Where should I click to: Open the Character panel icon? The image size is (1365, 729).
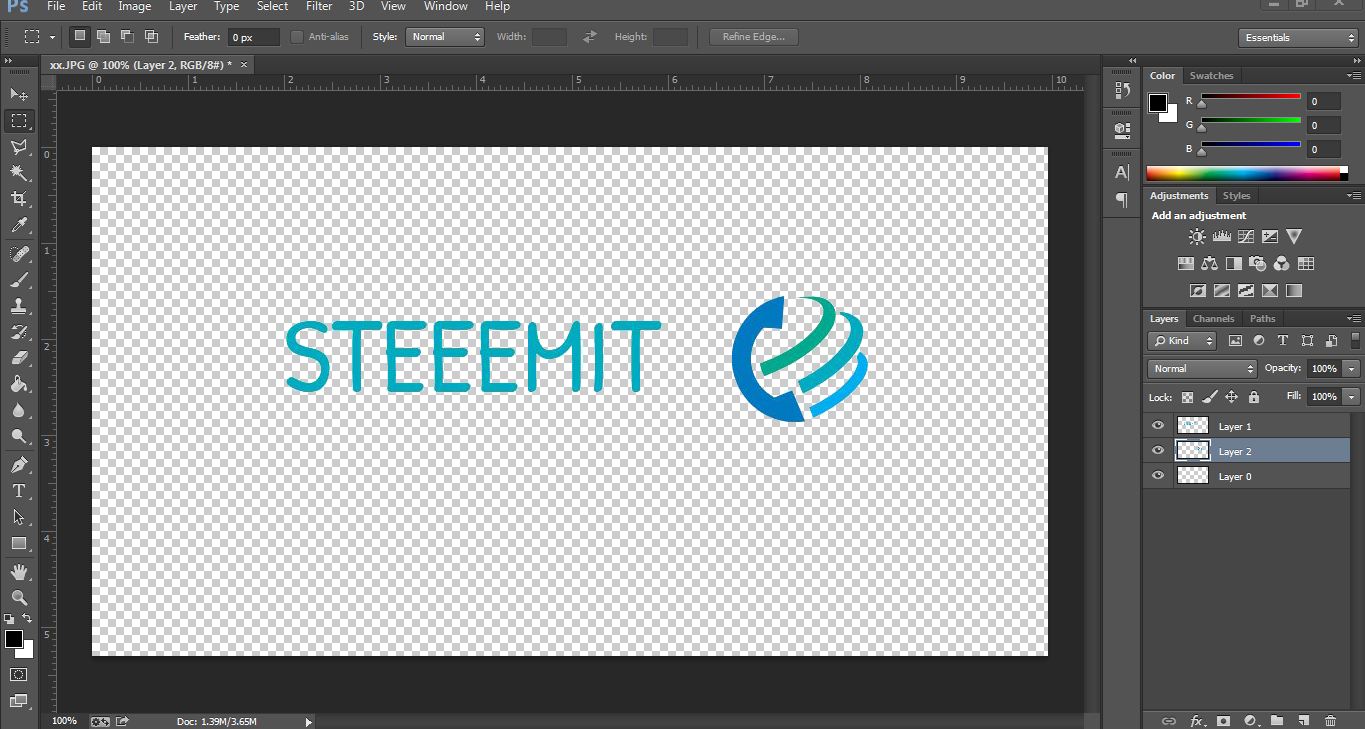point(1122,172)
